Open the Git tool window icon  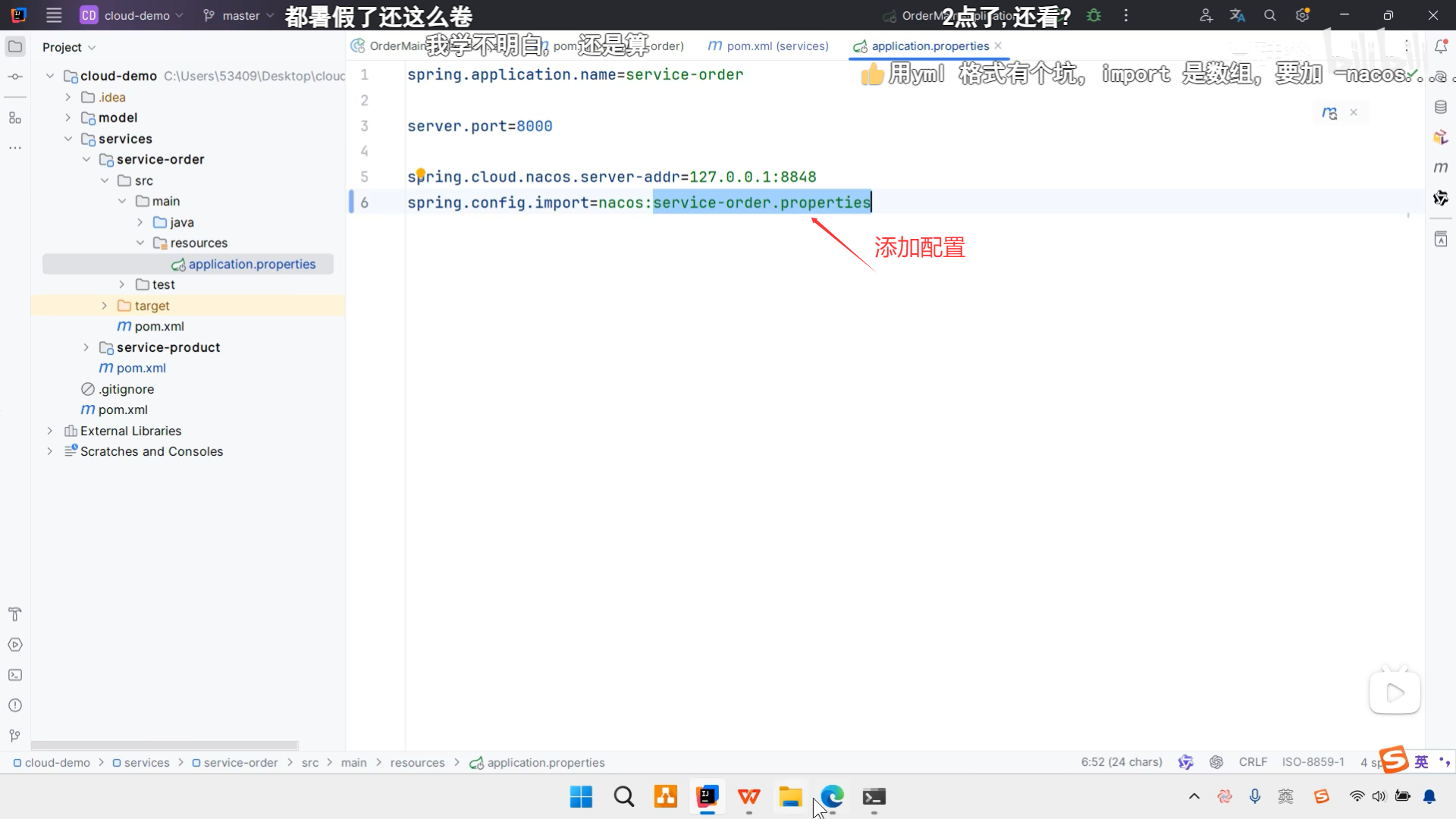(x=15, y=736)
